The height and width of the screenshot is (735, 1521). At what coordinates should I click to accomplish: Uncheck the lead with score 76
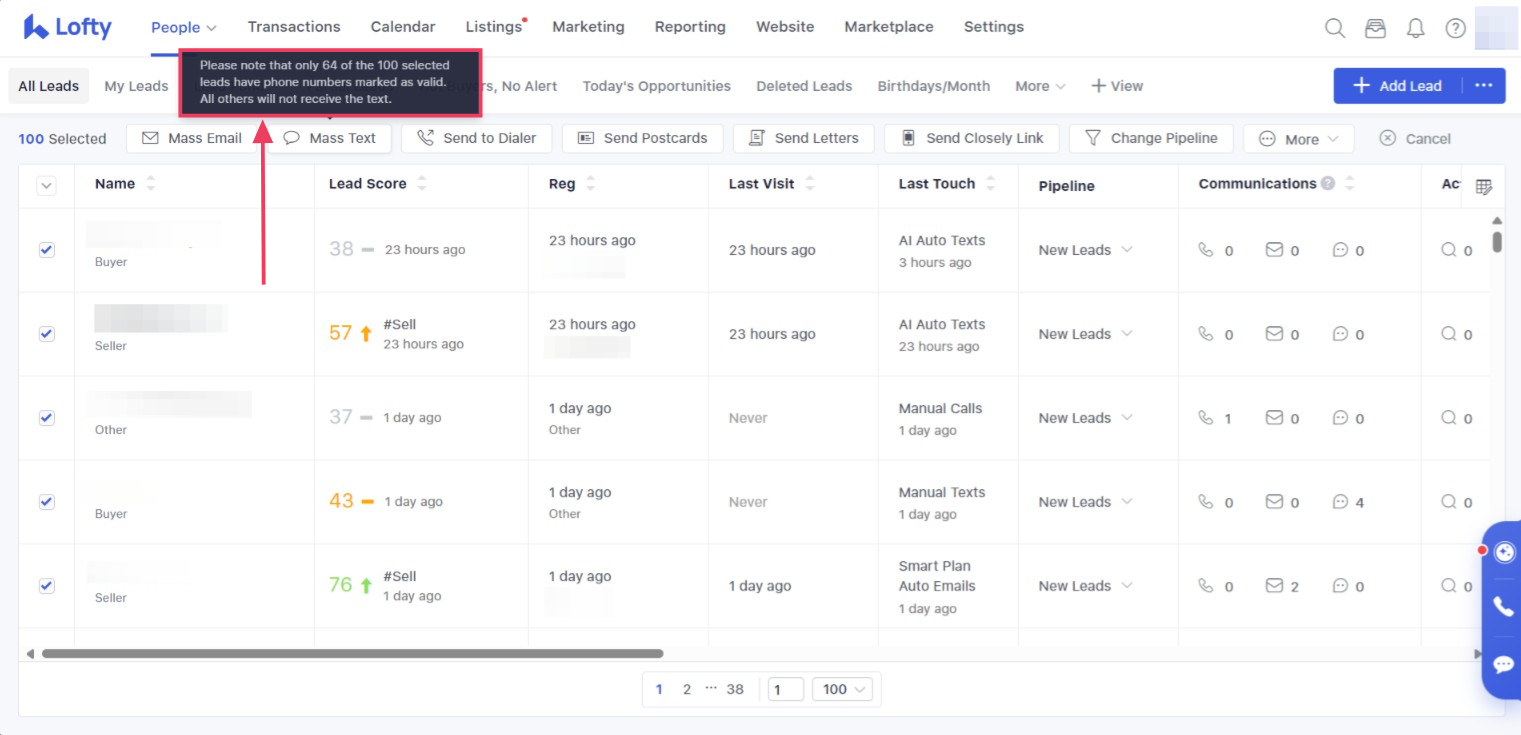click(x=47, y=586)
